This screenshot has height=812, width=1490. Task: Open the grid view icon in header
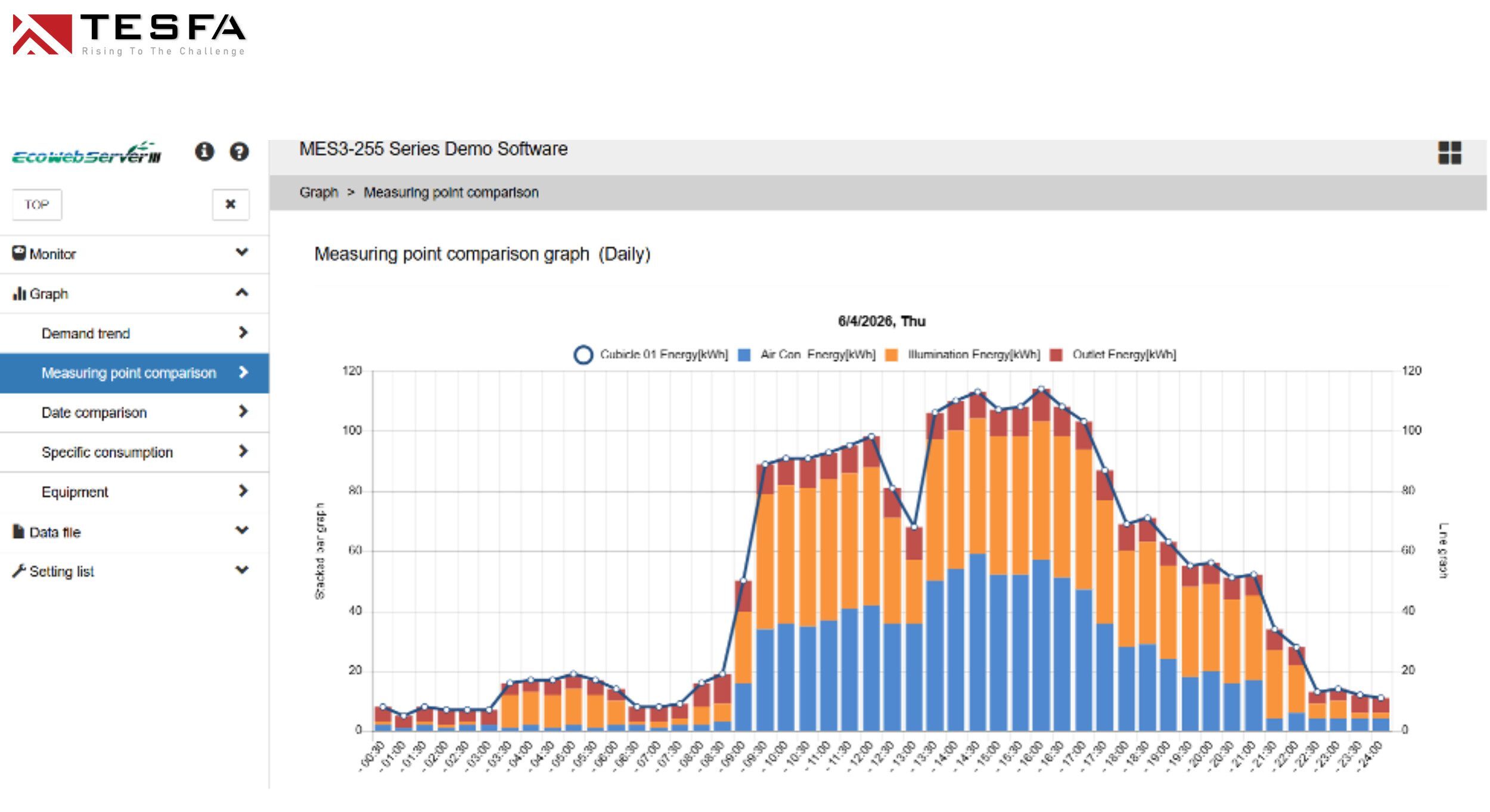[x=1449, y=153]
